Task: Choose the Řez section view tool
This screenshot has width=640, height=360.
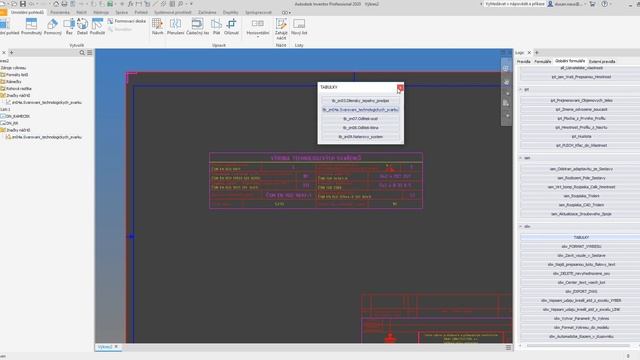Action: (69, 26)
